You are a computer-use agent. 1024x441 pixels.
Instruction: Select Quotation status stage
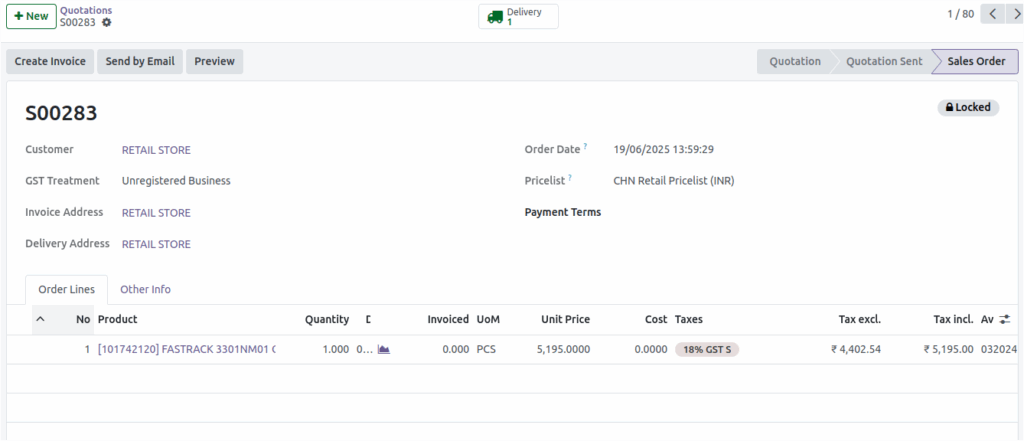(795, 61)
